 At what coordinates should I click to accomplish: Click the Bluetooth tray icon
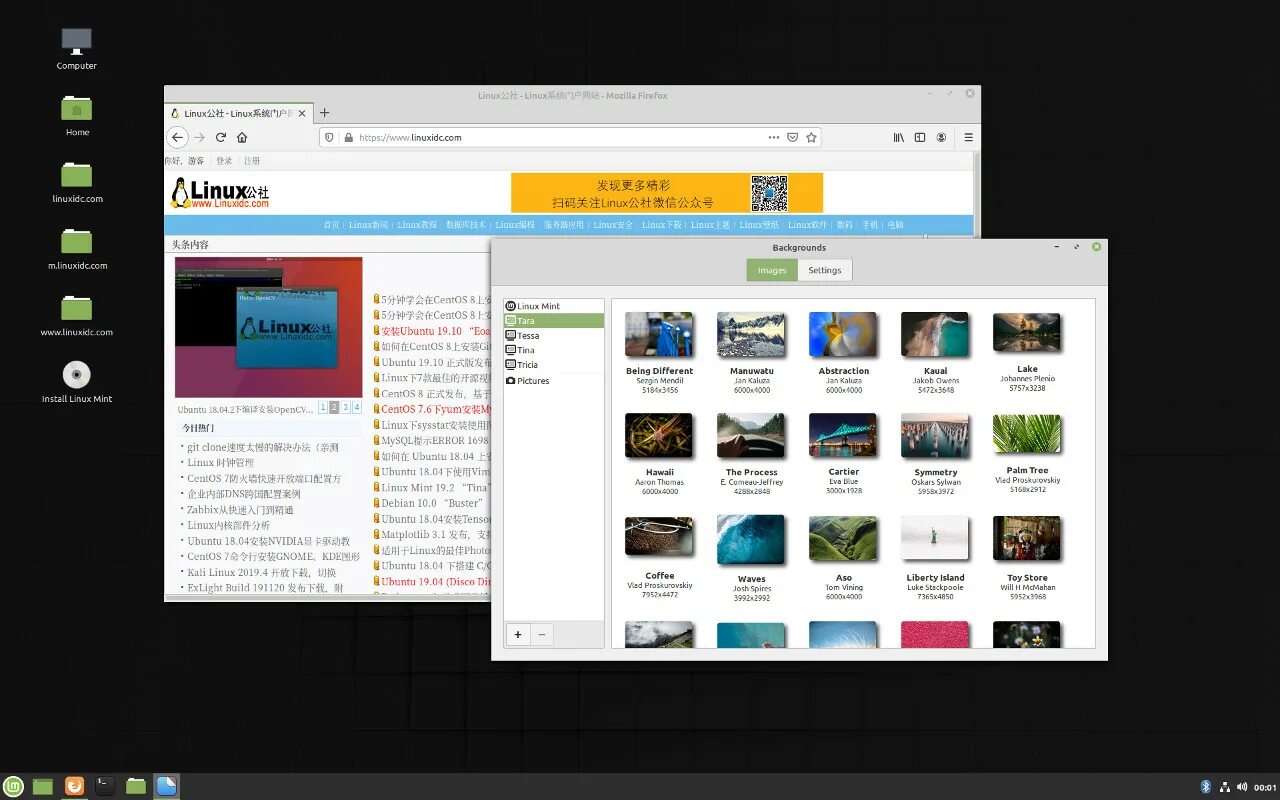pos(1205,787)
